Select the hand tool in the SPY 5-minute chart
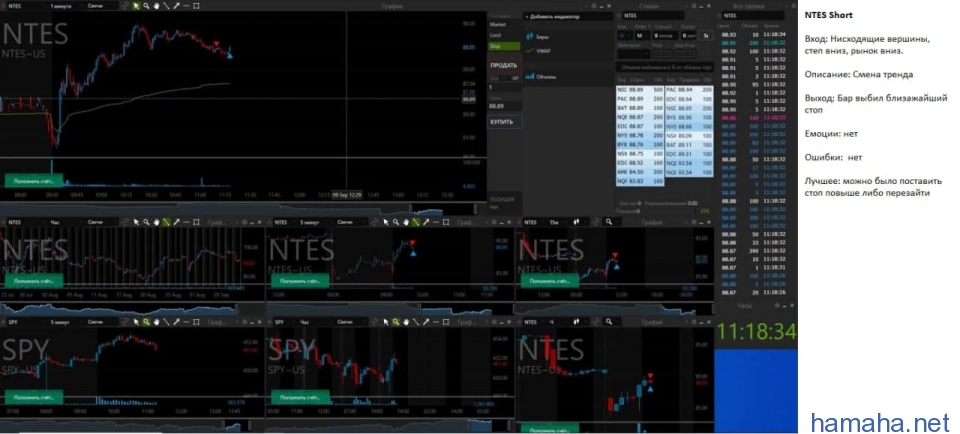The width and height of the screenshot is (960, 434). (157, 322)
